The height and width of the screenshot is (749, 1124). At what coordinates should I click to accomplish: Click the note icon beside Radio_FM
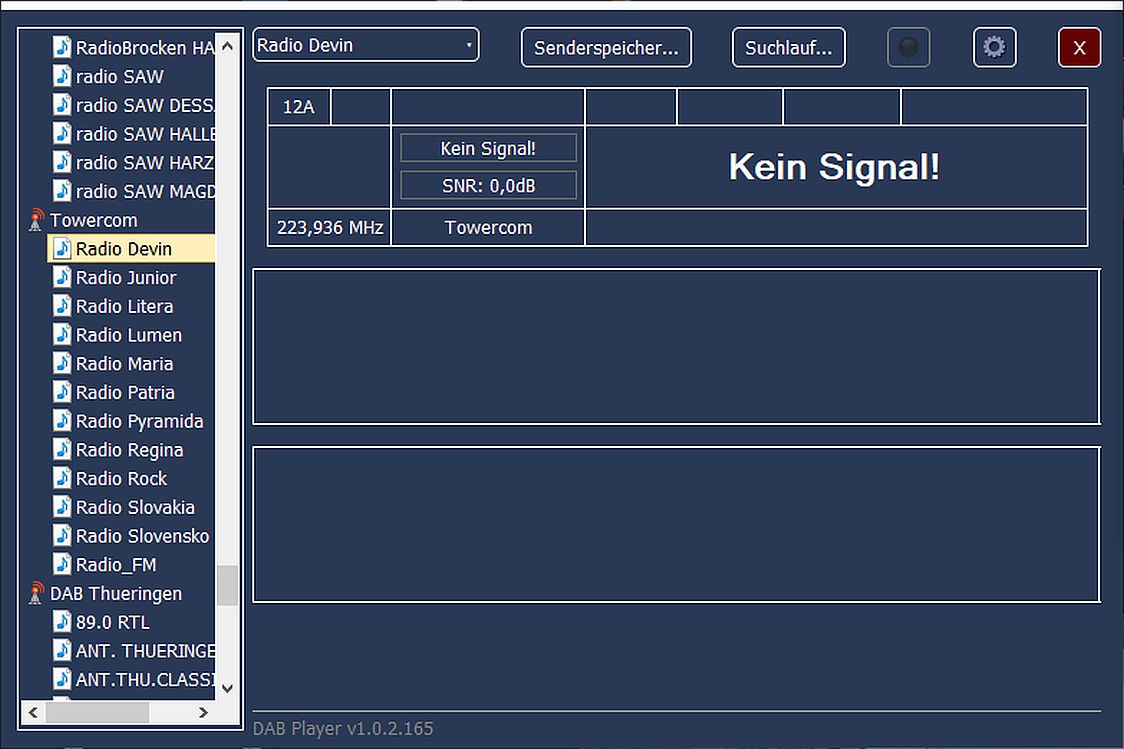[62, 565]
